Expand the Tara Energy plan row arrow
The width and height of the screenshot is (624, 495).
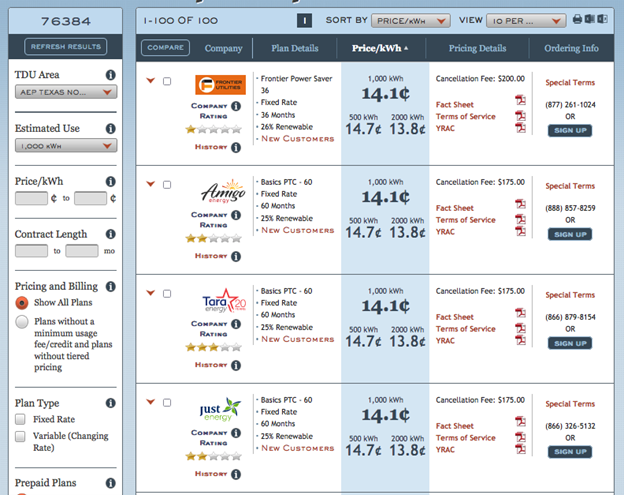150,293
